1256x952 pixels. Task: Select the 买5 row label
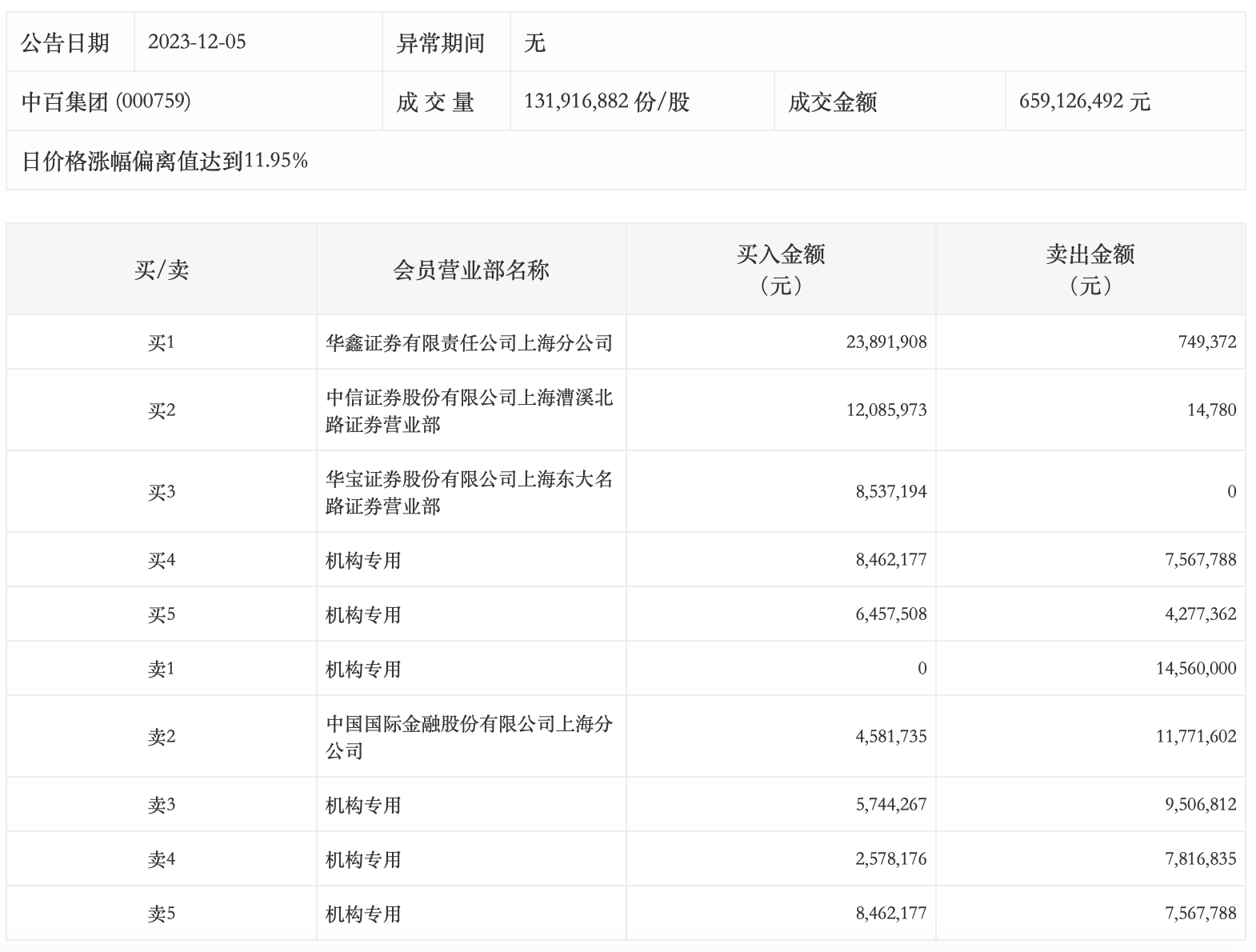pos(162,614)
